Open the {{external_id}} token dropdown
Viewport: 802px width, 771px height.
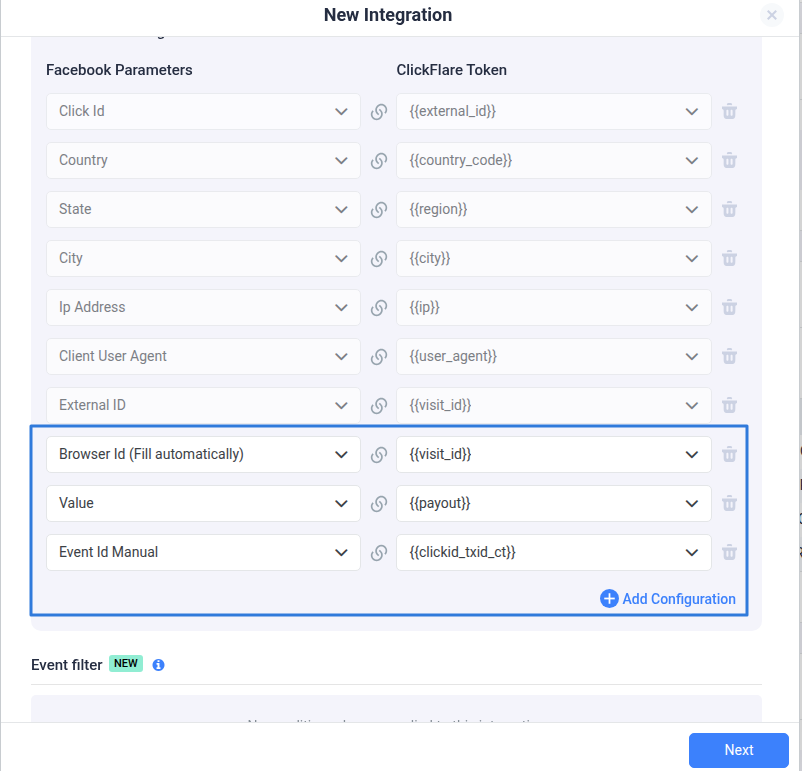point(553,111)
